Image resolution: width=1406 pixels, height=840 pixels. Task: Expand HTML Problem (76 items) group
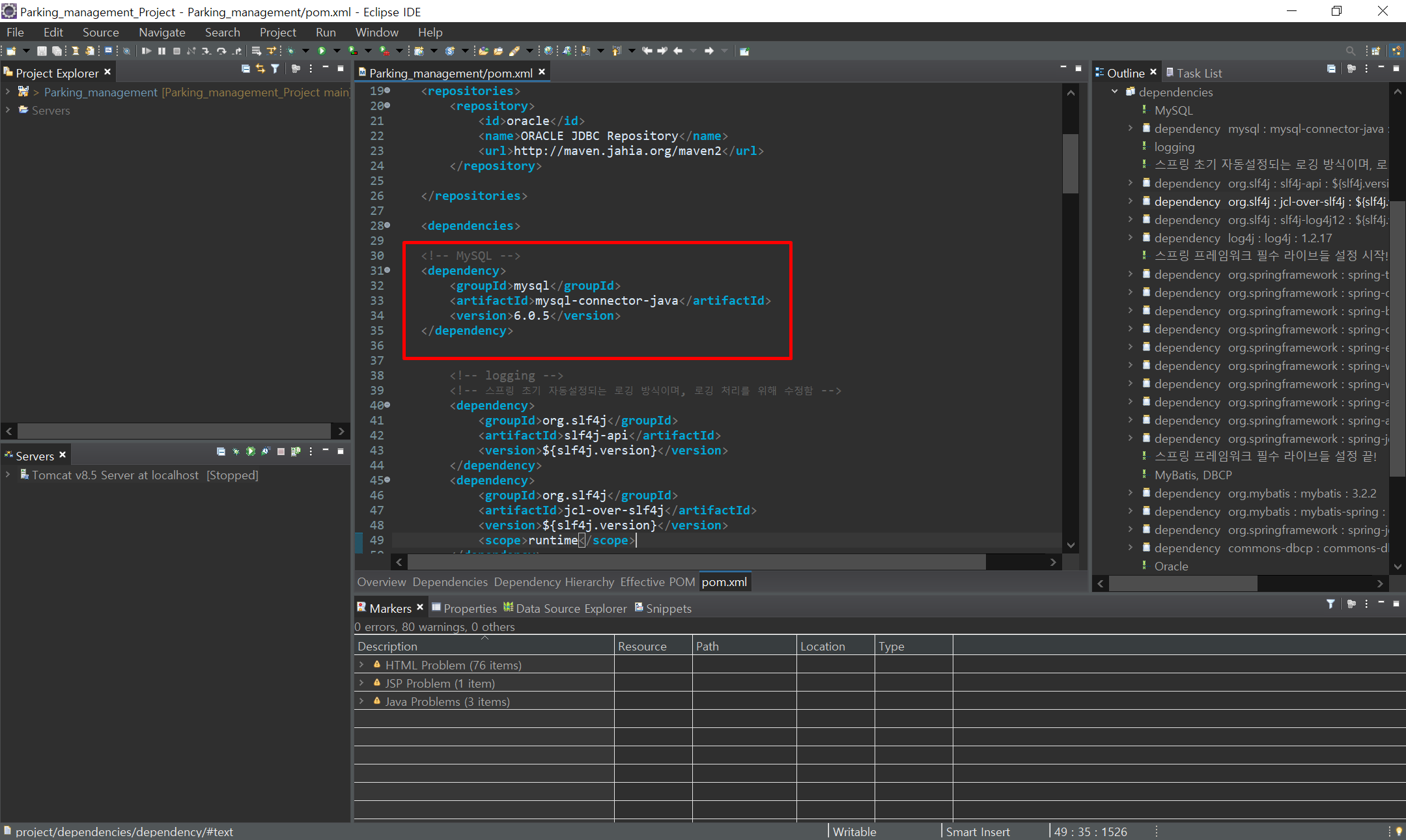(361, 665)
